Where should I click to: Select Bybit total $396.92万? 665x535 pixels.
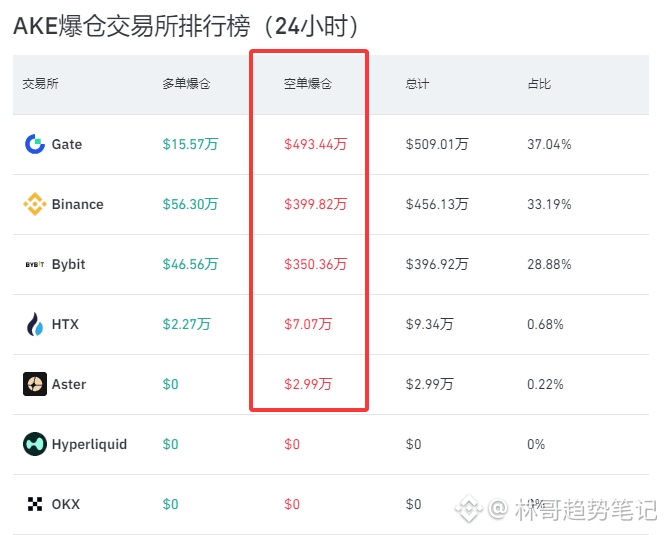pos(437,264)
